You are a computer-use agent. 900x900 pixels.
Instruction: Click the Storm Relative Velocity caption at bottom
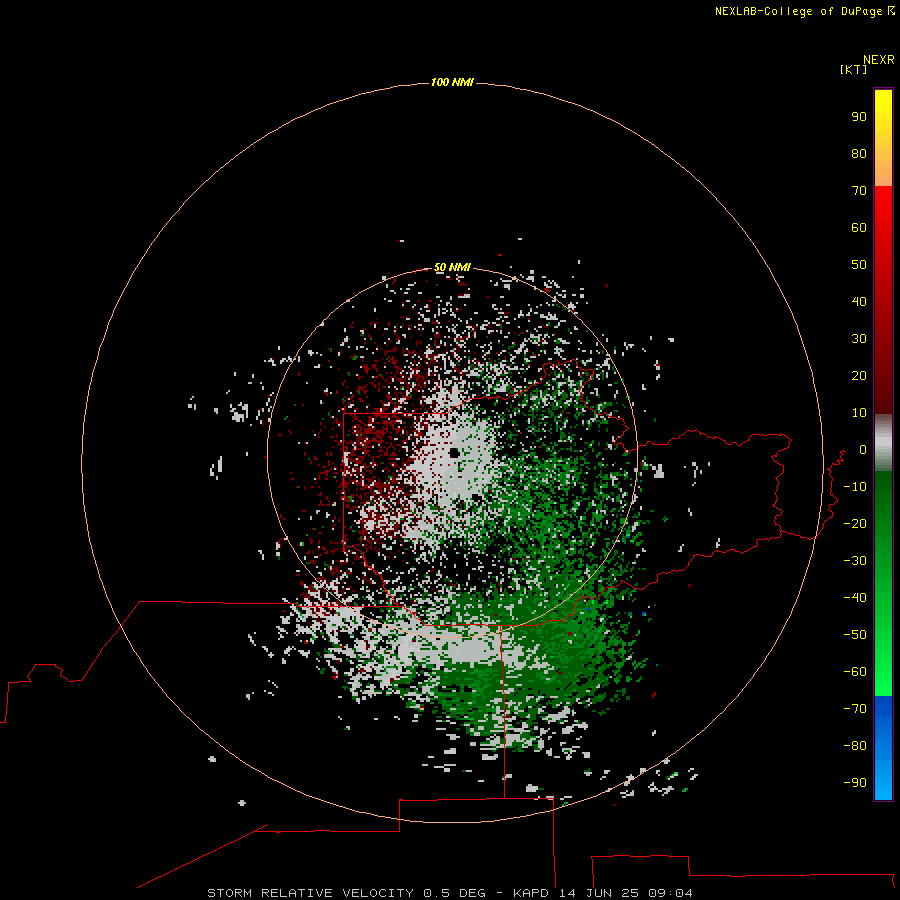(449, 893)
